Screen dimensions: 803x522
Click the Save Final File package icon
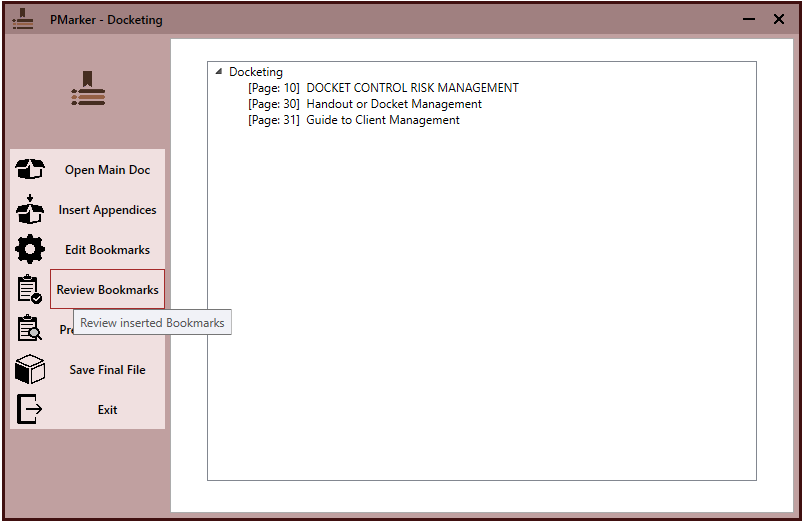click(x=30, y=369)
